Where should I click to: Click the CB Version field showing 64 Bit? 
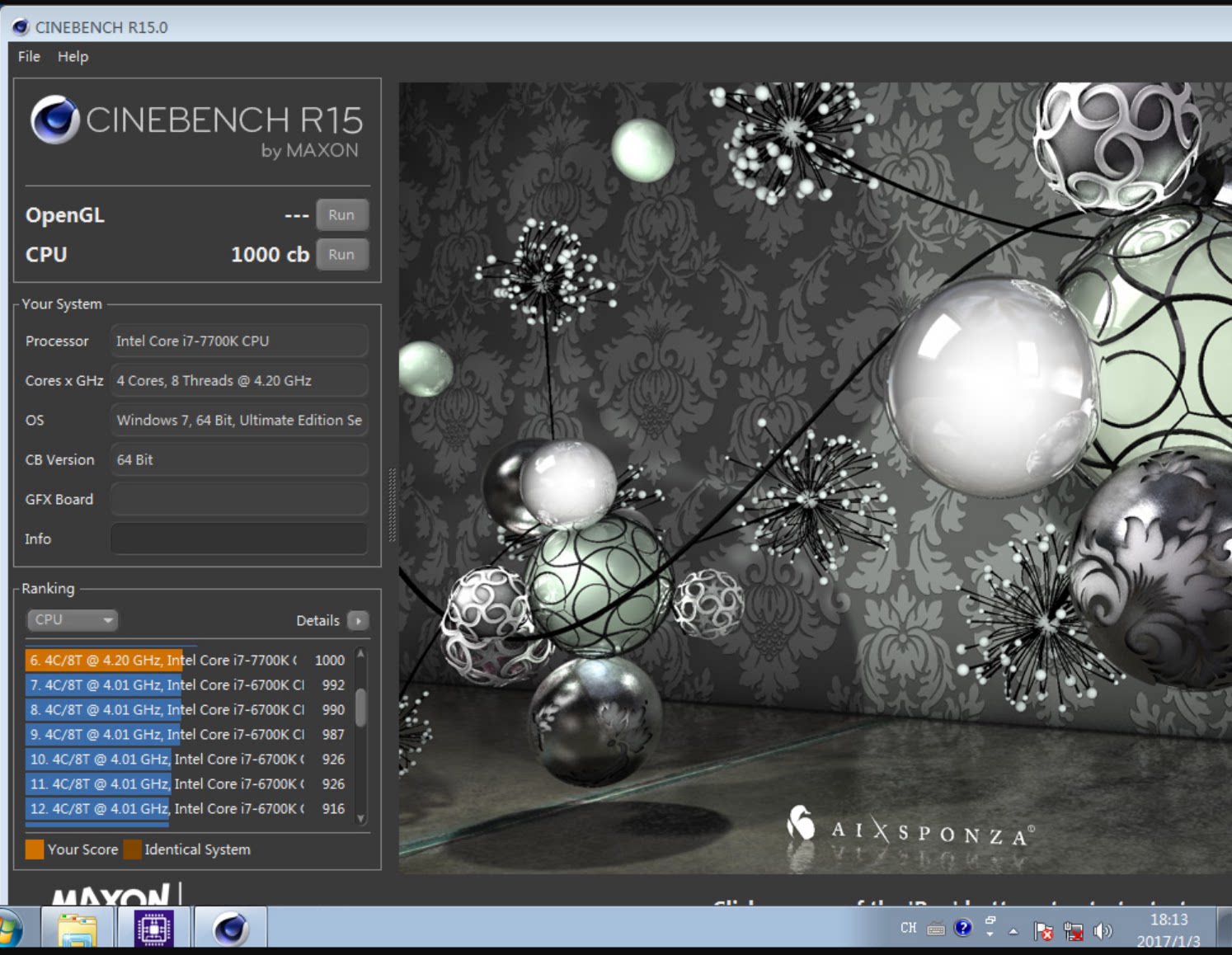[x=239, y=459]
